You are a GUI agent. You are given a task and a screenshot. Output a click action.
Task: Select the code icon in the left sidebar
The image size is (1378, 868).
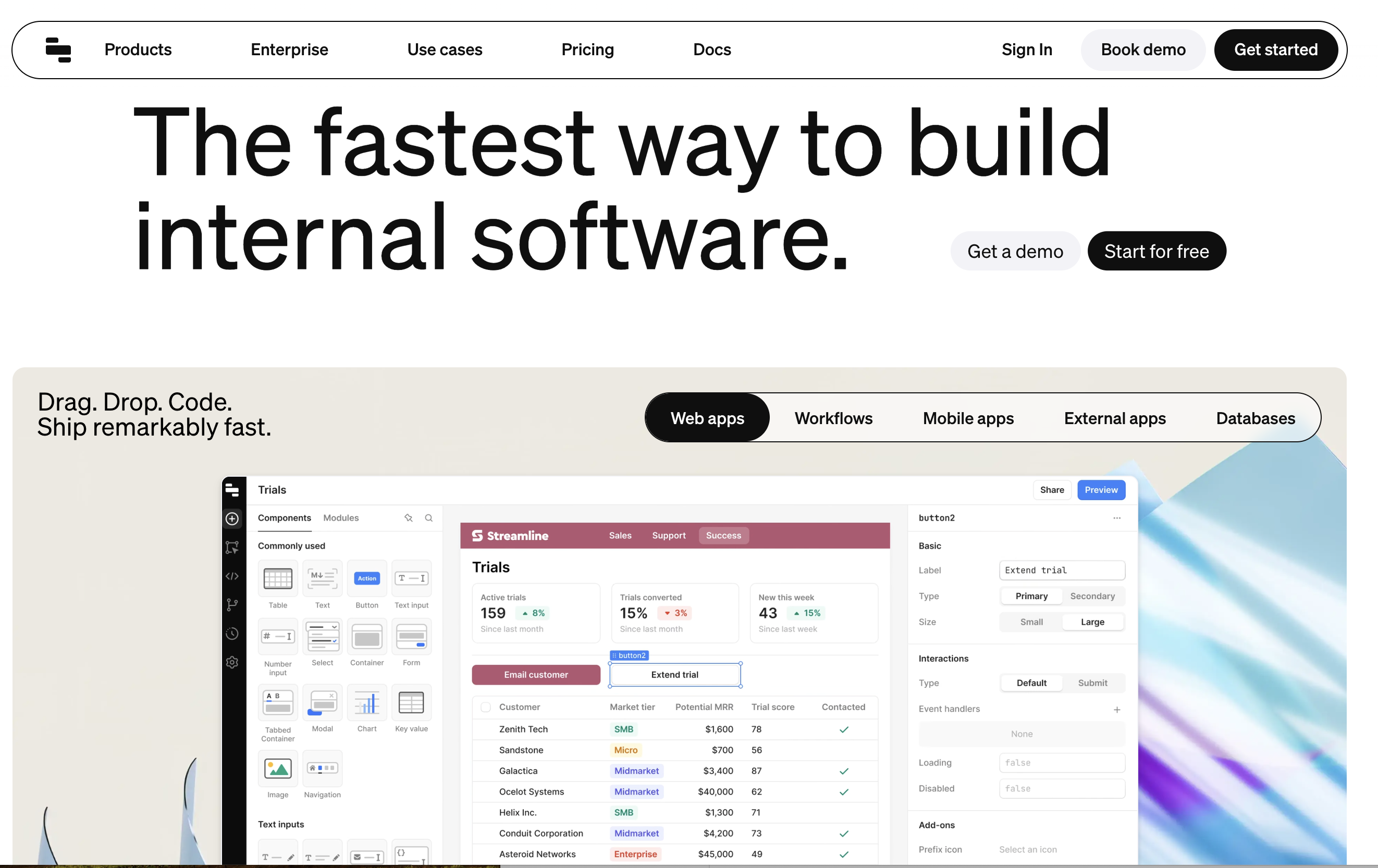point(232,576)
